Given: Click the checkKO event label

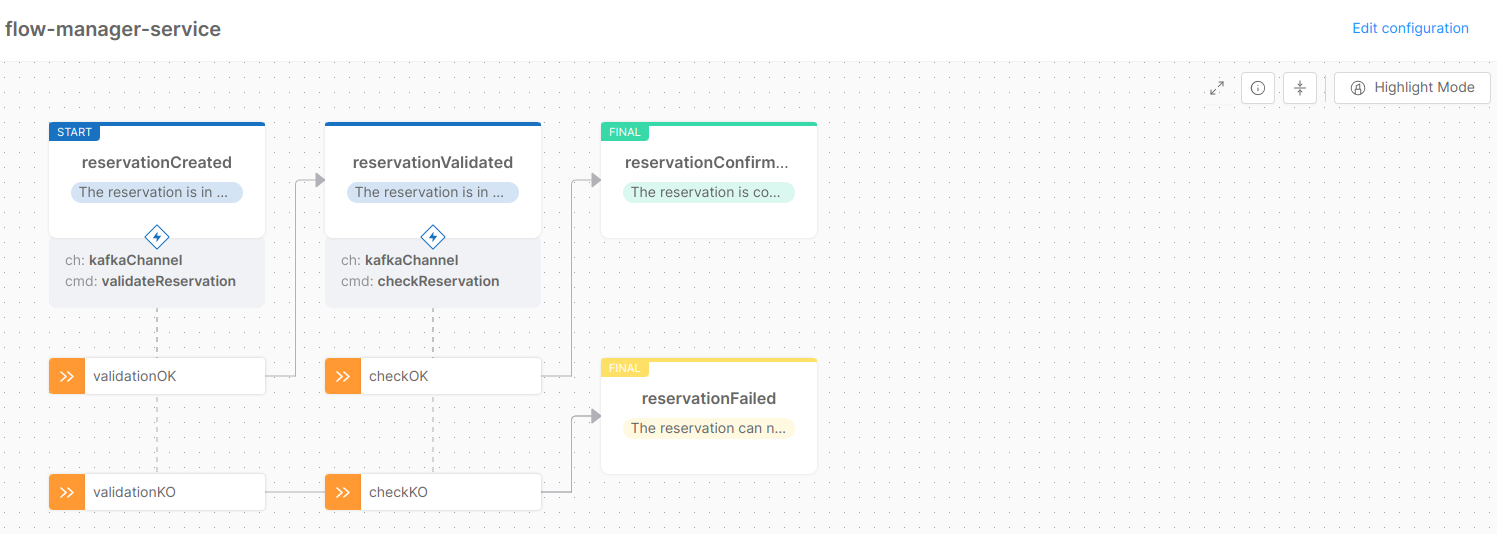Looking at the screenshot, I should (x=398, y=493).
